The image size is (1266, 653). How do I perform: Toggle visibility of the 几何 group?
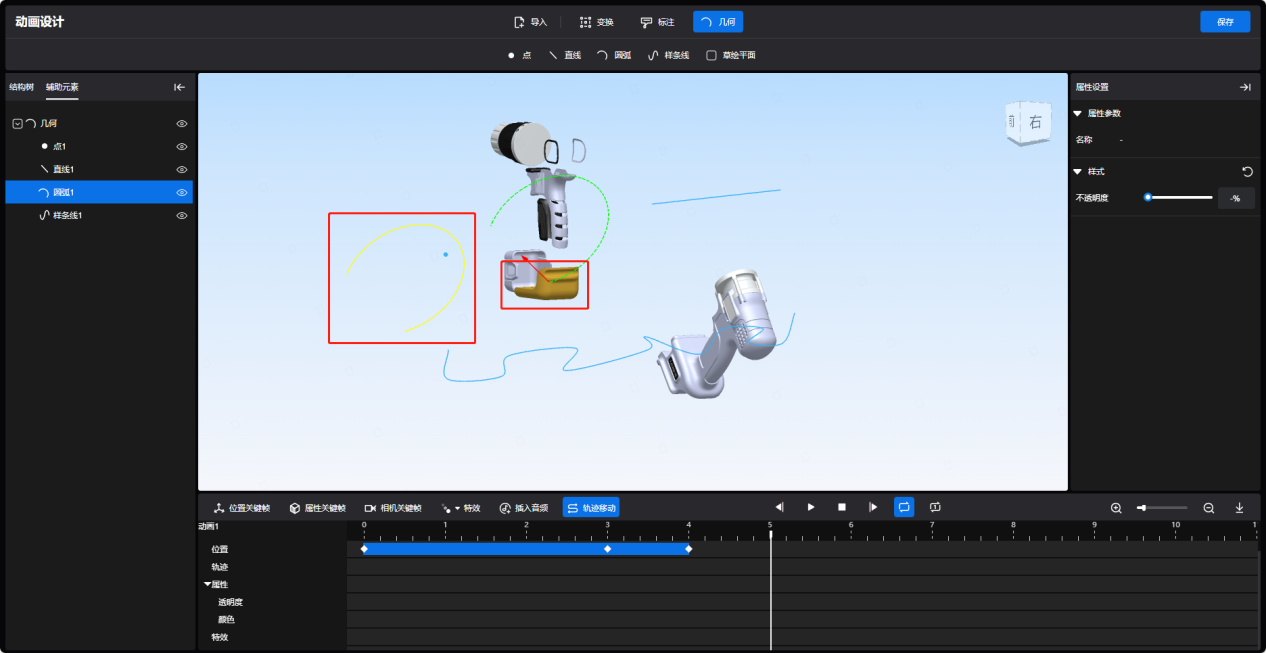coord(182,124)
